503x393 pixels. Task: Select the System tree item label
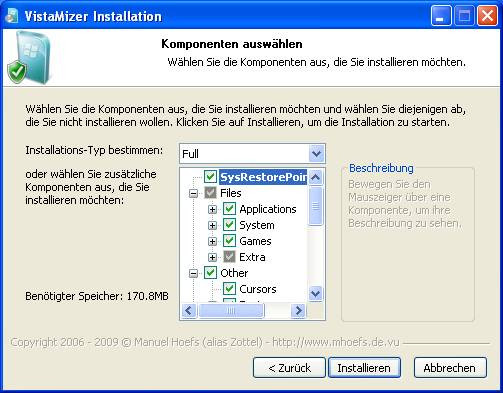click(257, 225)
